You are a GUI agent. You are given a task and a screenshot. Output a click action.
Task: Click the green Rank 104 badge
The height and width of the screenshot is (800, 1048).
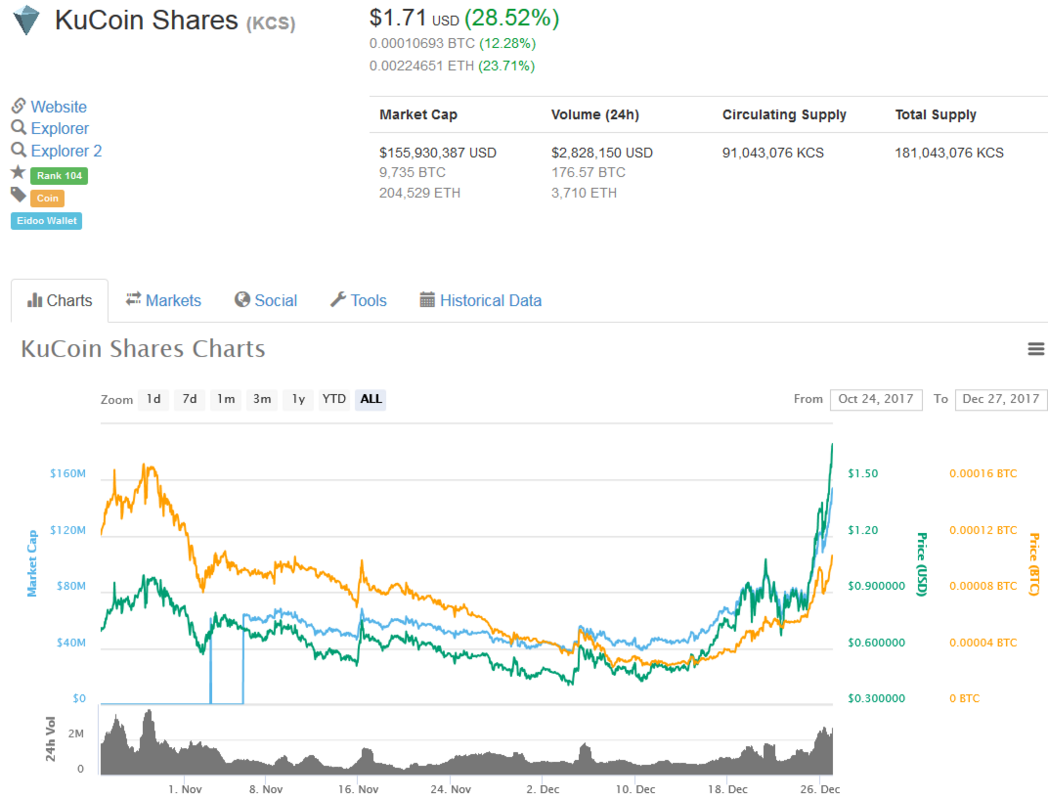pos(59,176)
